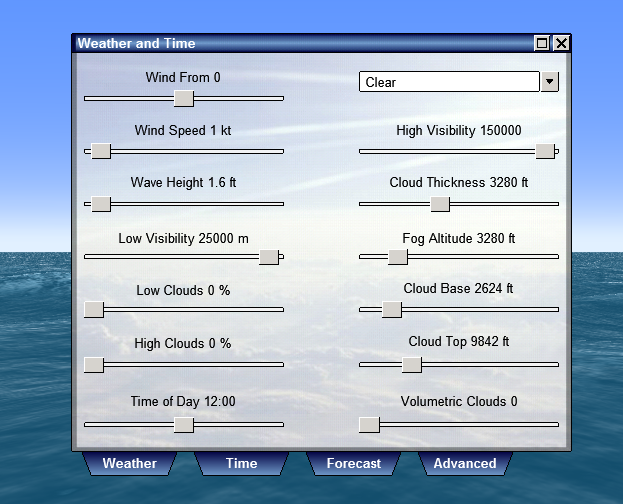Click the Low Visibility slider handle

(x=269, y=257)
